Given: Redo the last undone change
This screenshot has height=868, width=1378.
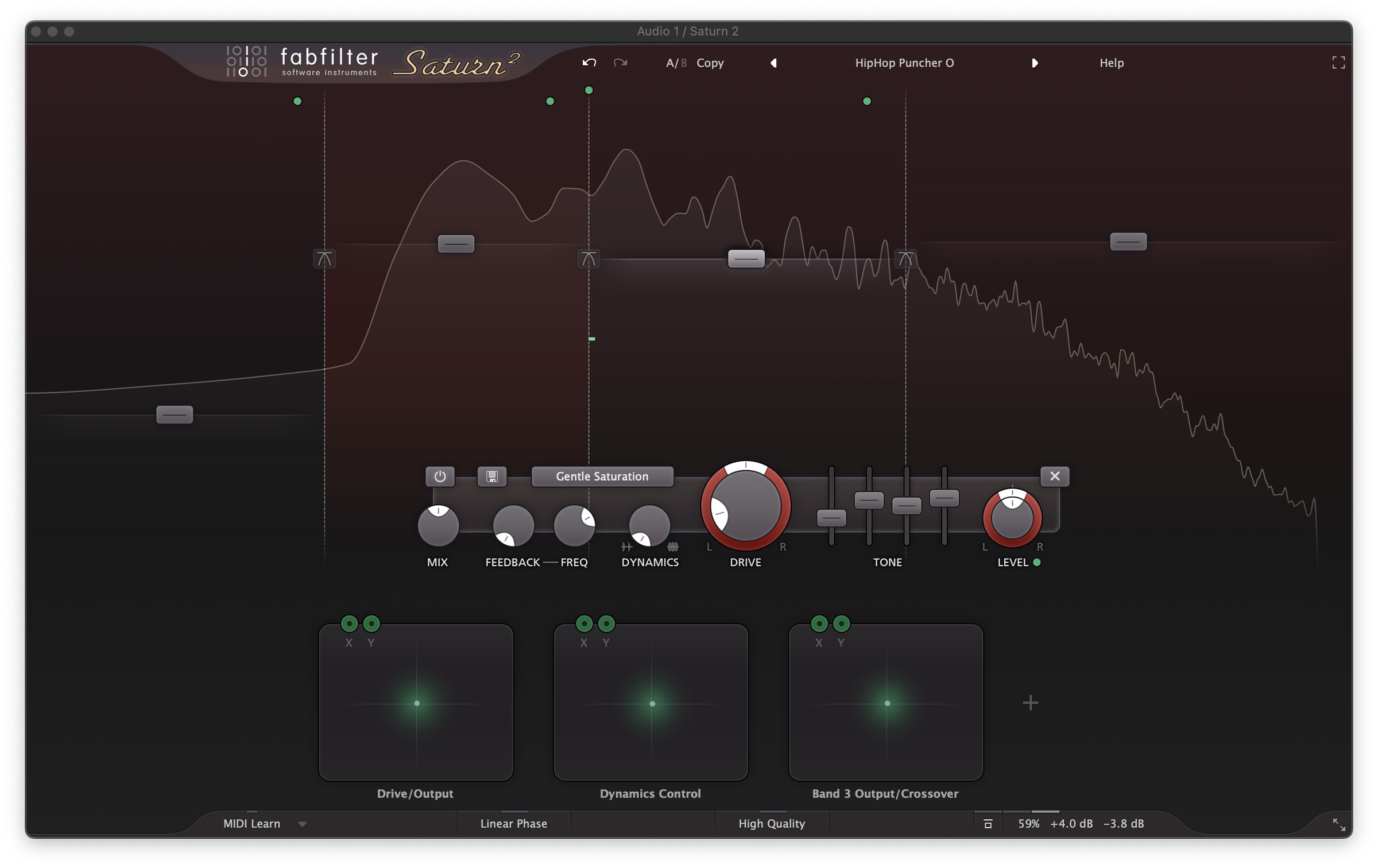Looking at the screenshot, I should pos(620,63).
